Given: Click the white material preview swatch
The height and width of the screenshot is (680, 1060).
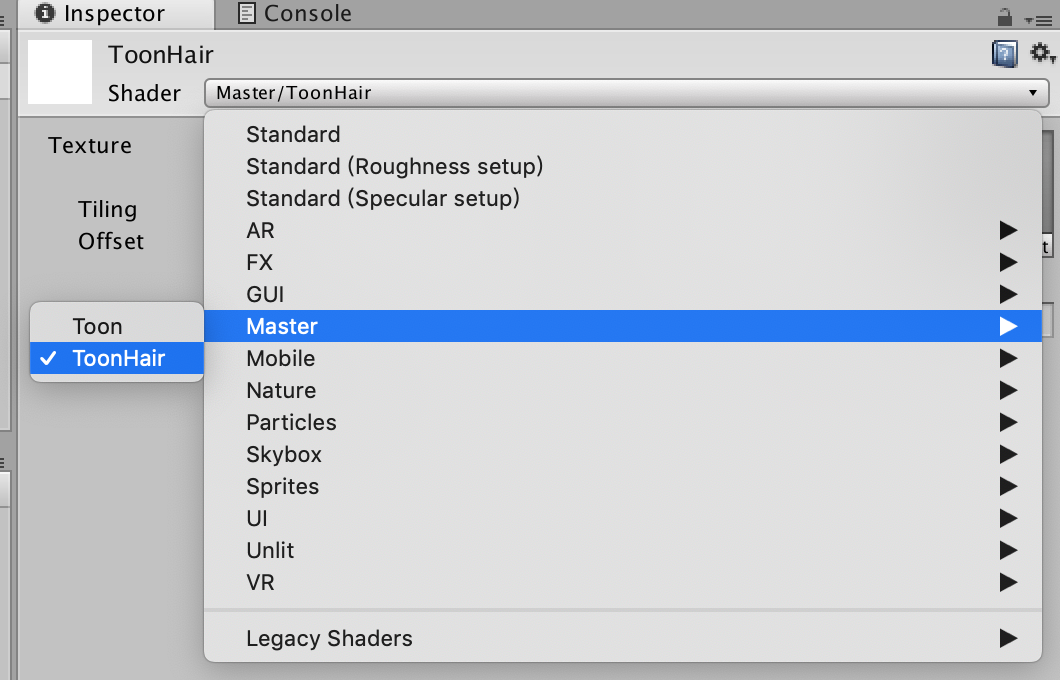Looking at the screenshot, I should (x=60, y=72).
